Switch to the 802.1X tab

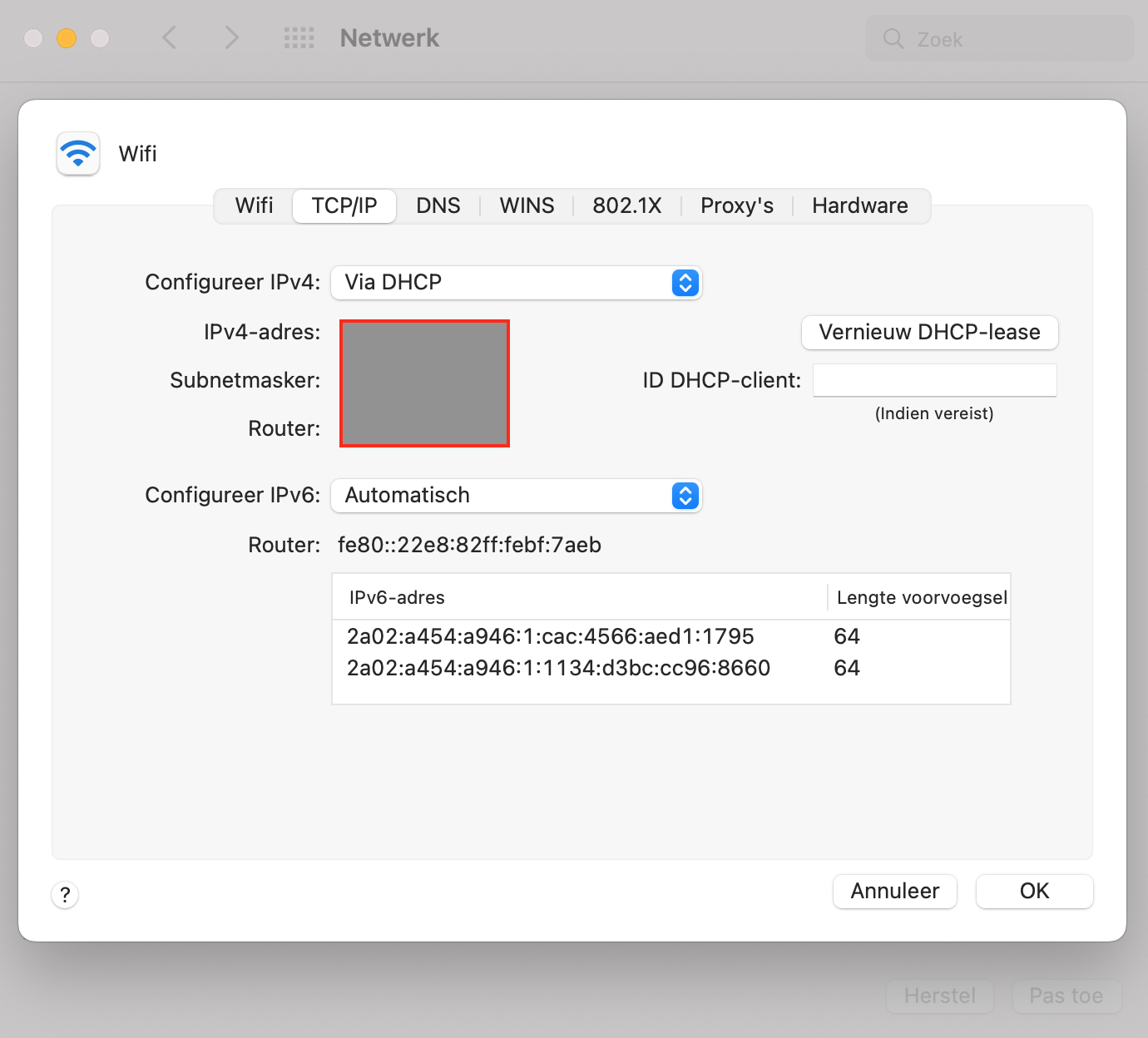(627, 205)
